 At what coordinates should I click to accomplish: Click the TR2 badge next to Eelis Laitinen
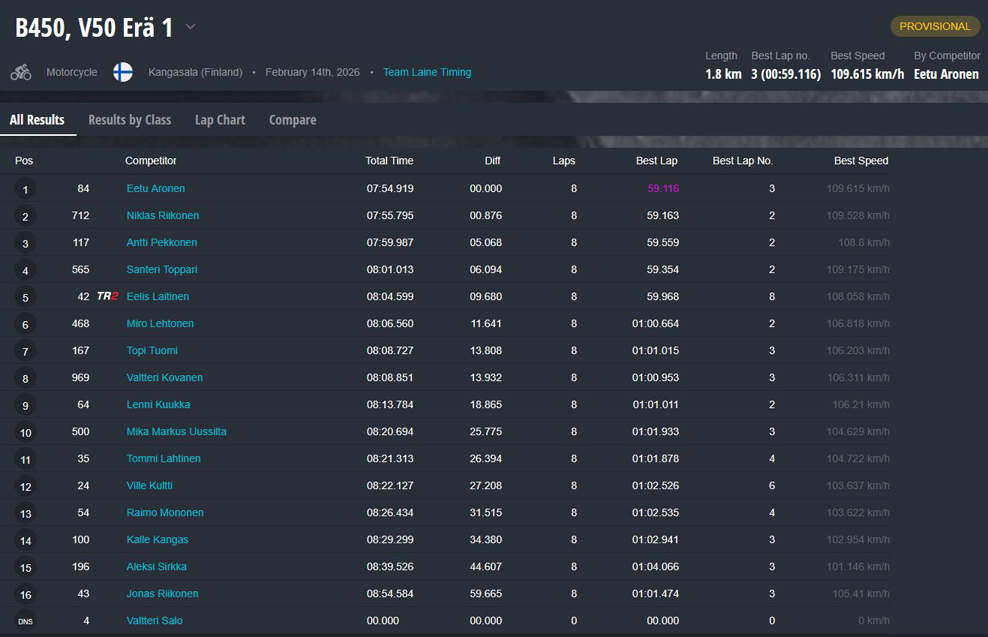click(107, 297)
